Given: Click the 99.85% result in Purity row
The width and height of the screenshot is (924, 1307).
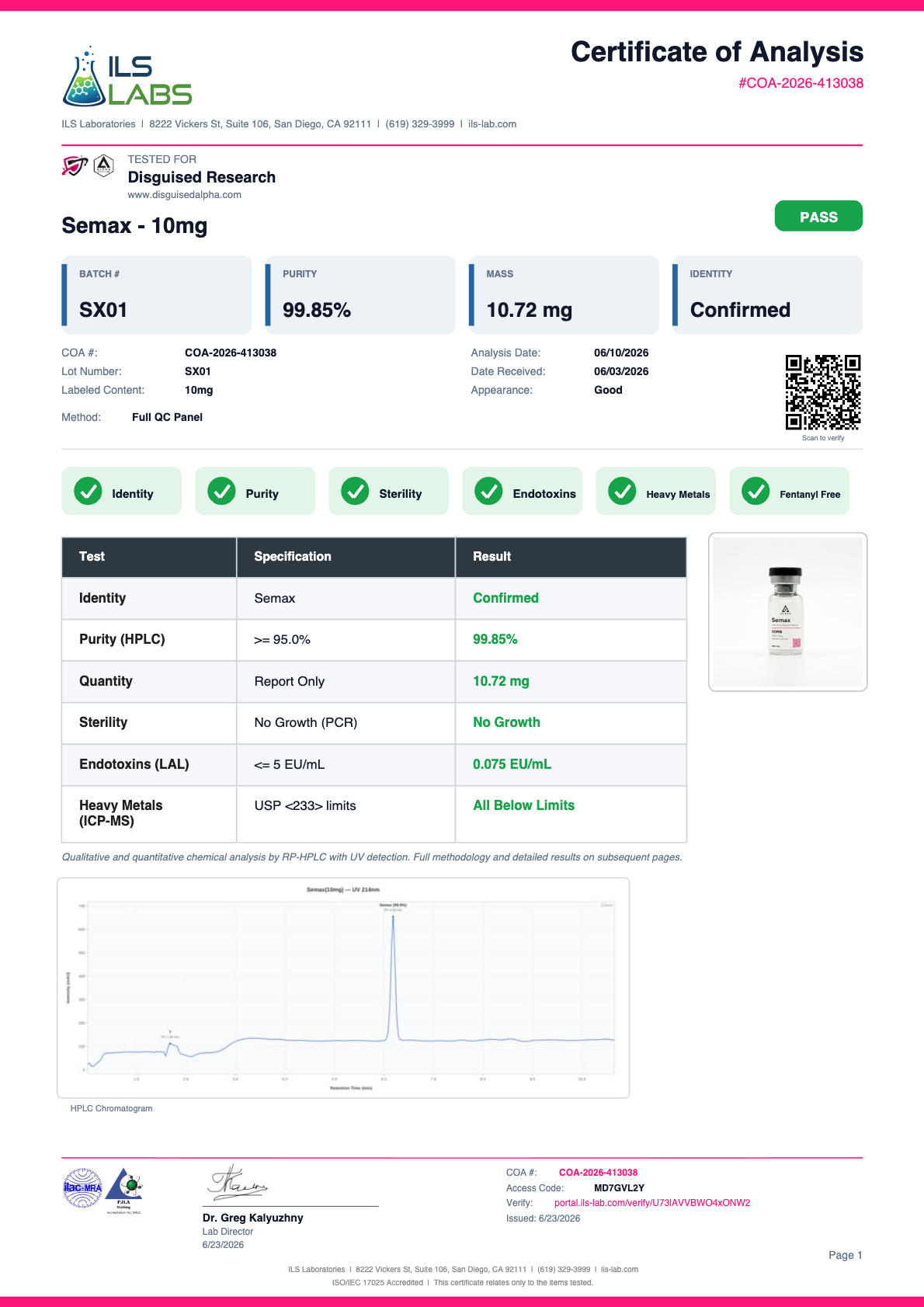Looking at the screenshot, I should click(x=495, y=639).
